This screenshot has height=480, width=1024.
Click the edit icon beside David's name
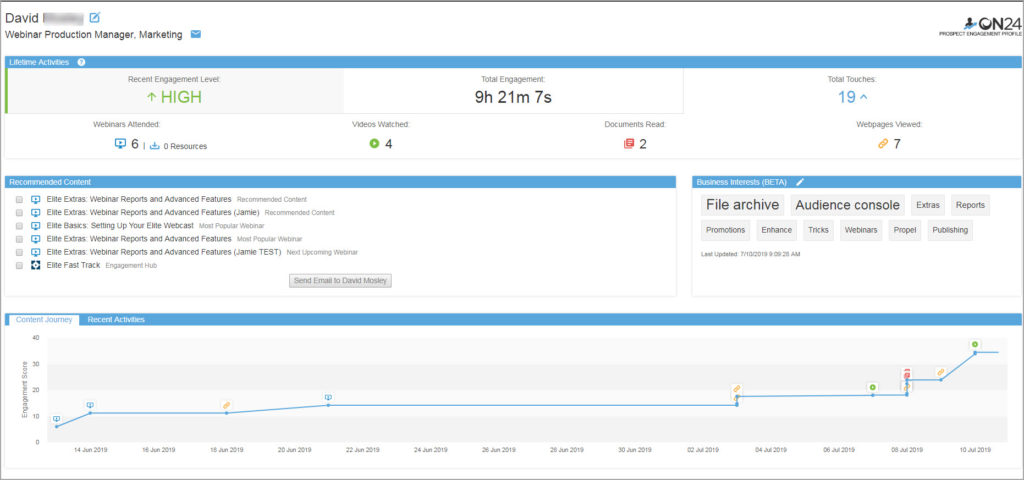coord(95,17)
